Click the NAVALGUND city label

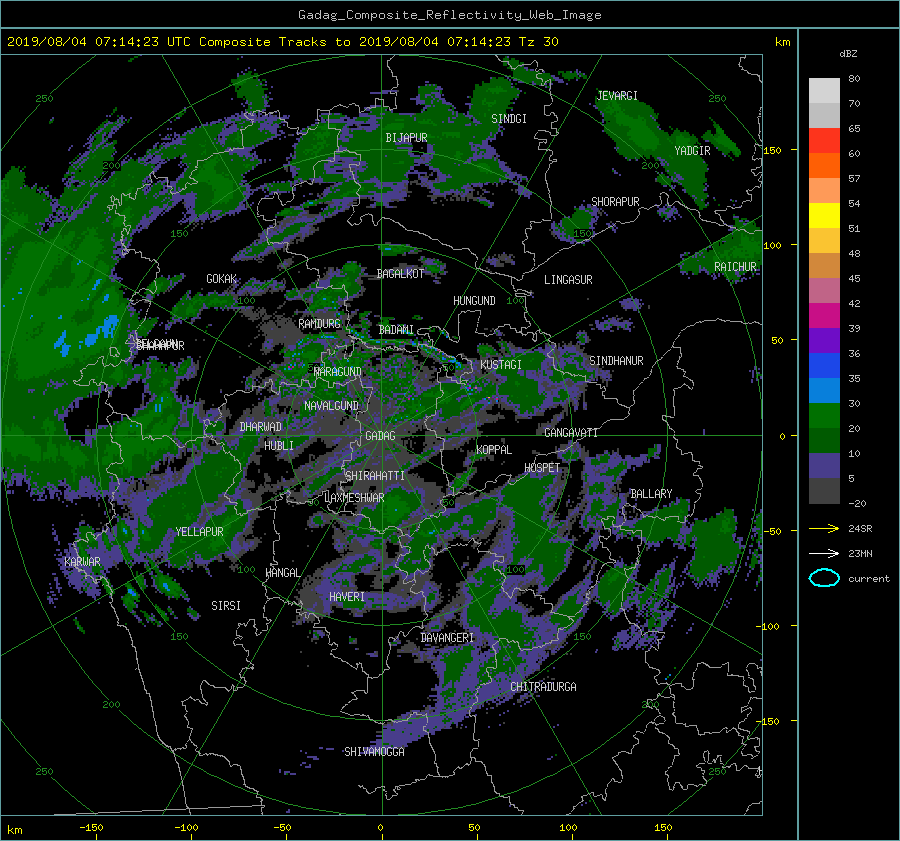click(331, 406)
